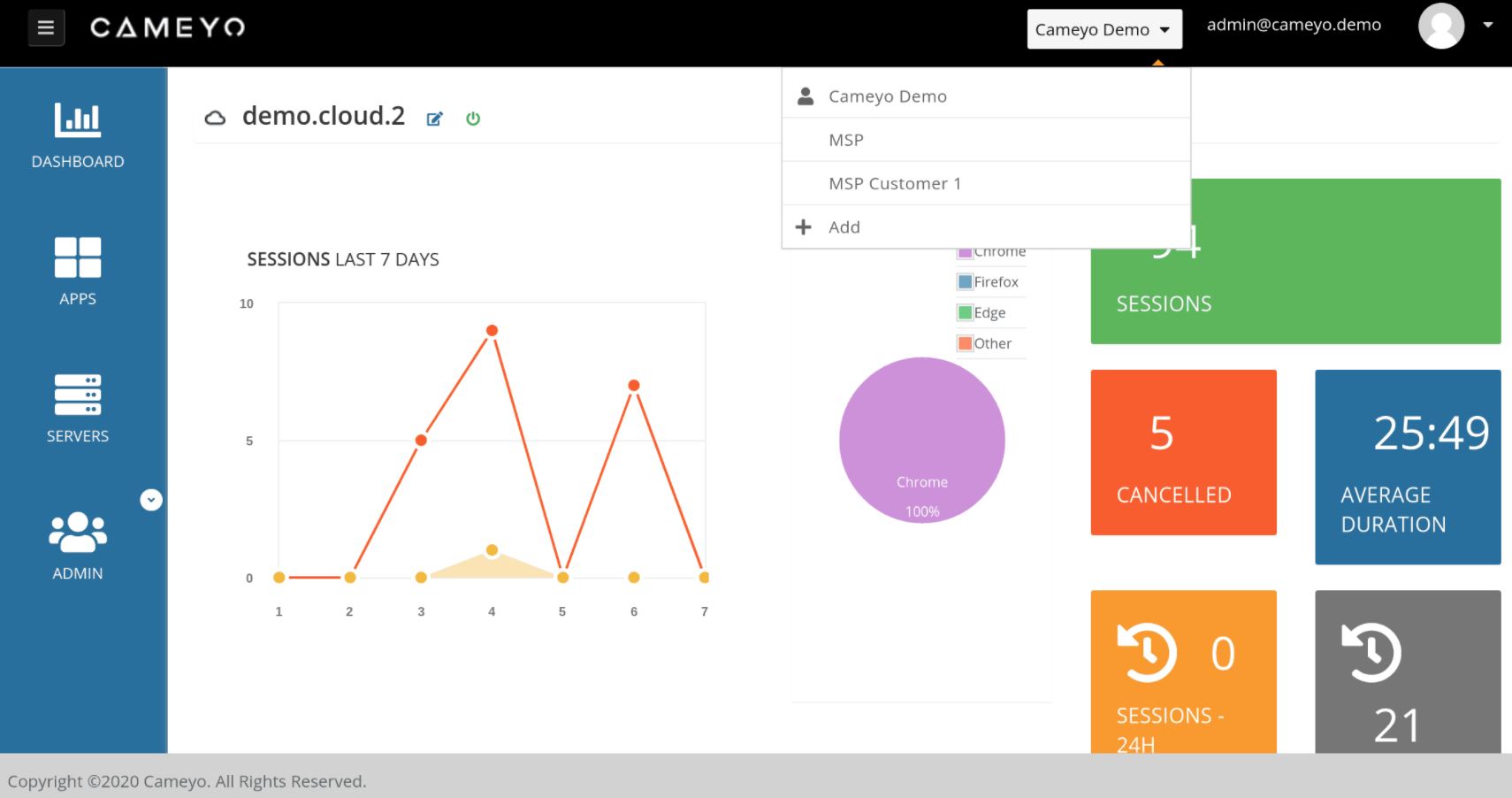Screen dimensions: 1512x798
Task: Open the Cancelled sessions tile
Action: tap(1184, 452)
